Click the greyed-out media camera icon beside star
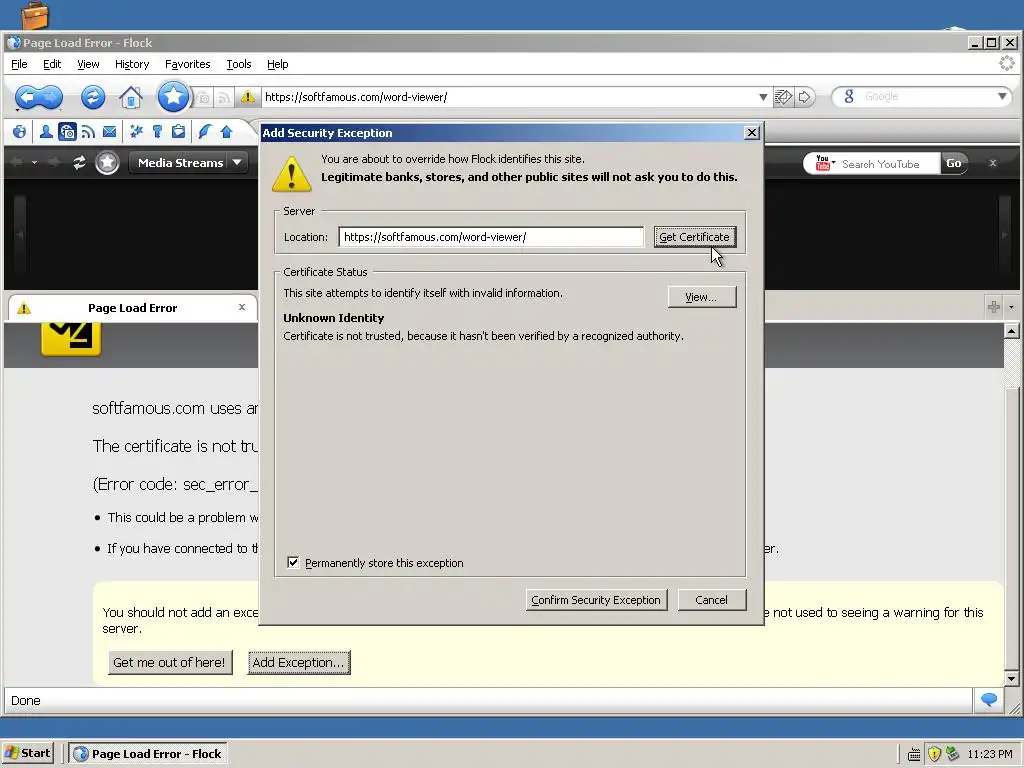1024x768 pixels. click(x=204, y=98)
